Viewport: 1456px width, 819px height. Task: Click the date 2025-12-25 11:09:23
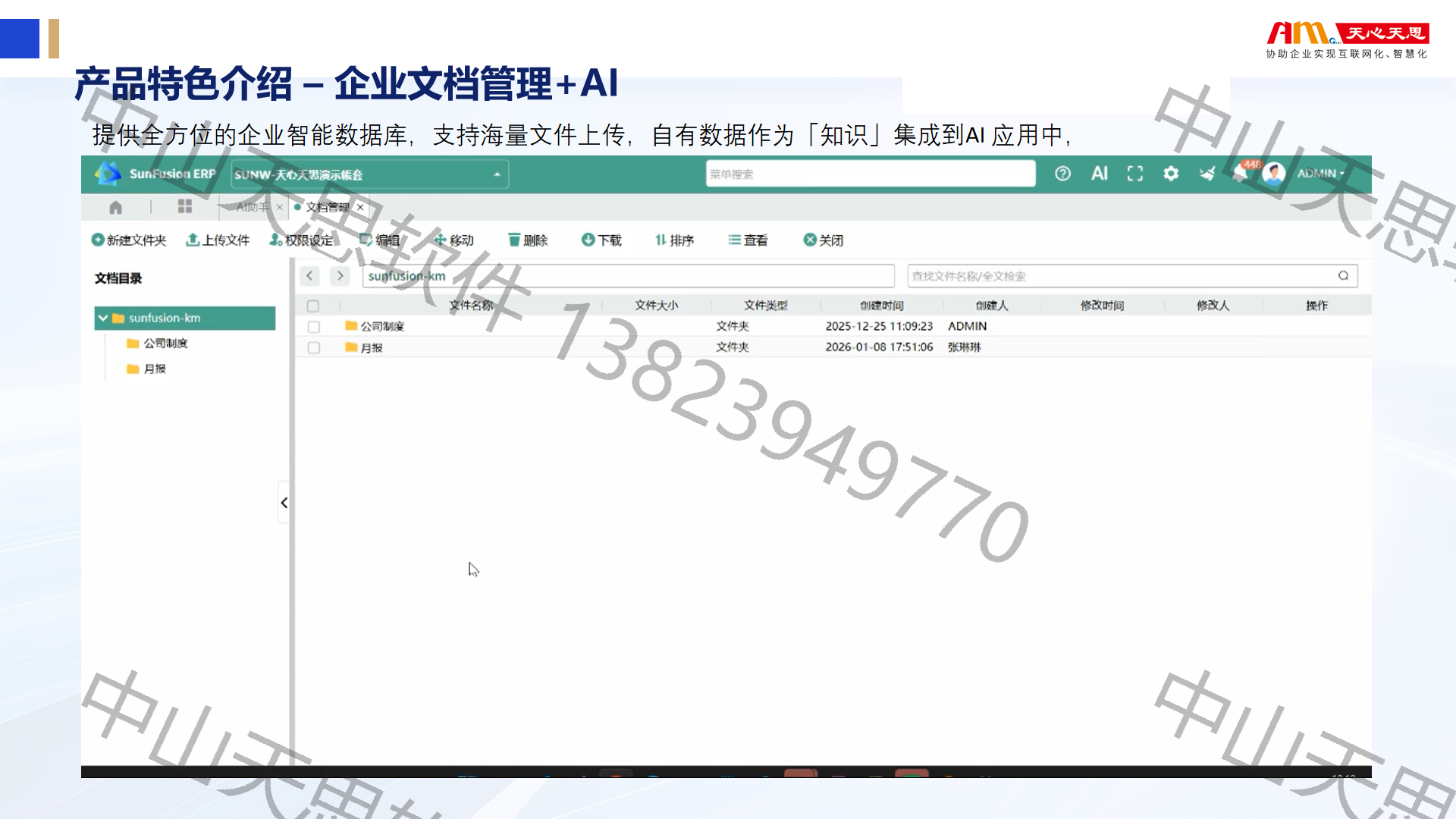(879, 326)
